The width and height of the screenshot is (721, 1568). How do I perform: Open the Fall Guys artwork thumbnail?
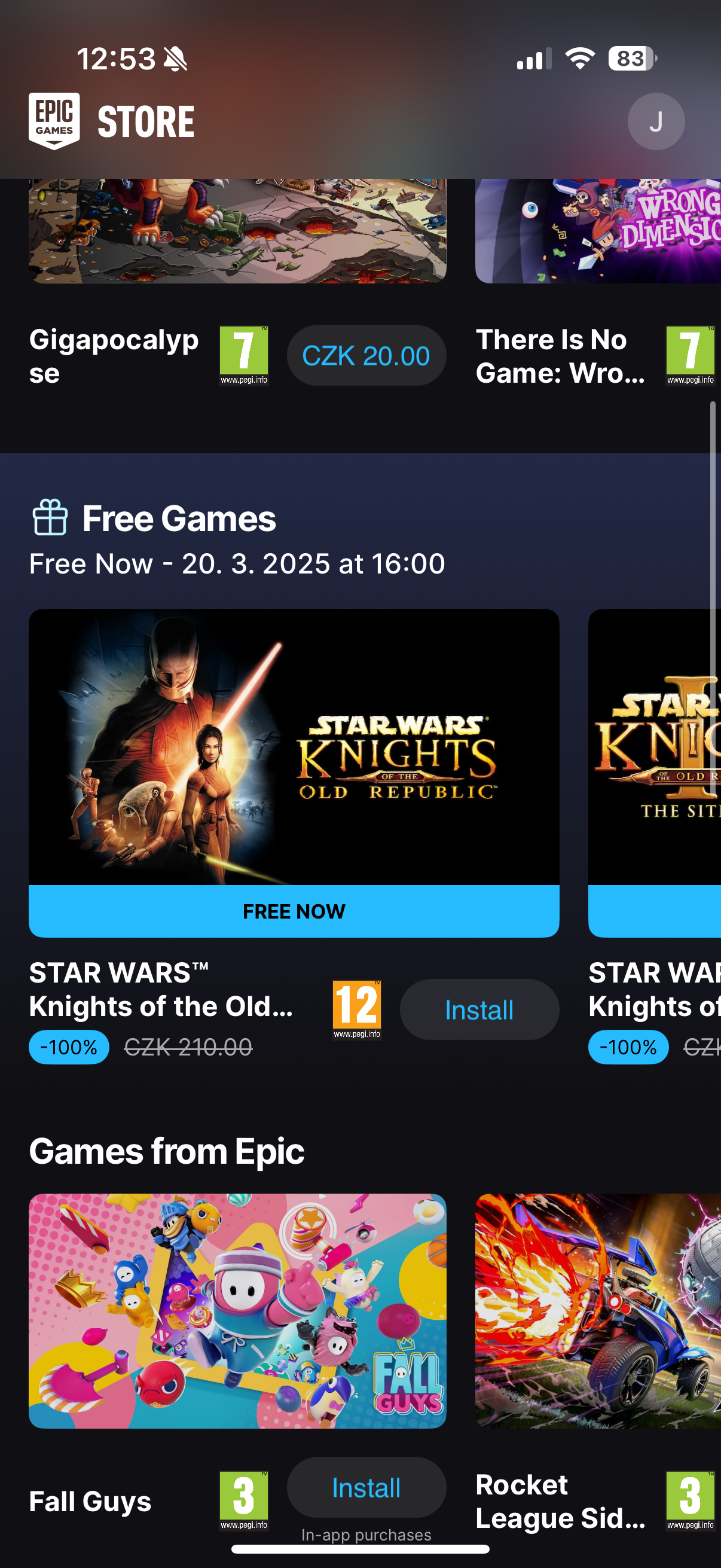pyautogui.click(x=237, y=1310)
